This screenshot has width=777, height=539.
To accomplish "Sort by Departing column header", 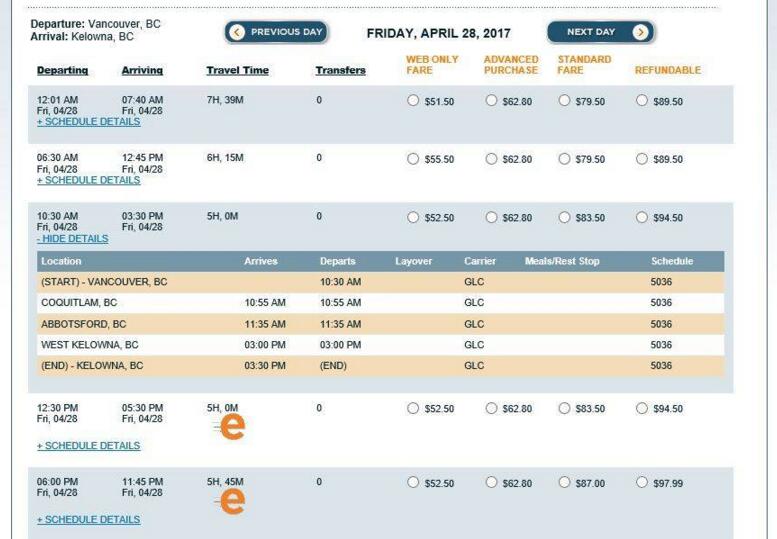I will click(62, 70).
